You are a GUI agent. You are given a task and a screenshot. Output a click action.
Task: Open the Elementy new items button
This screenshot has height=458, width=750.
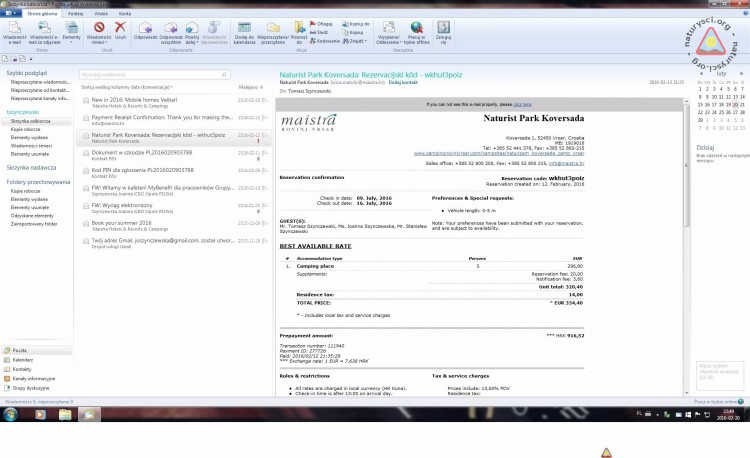pyautogui.click(x=71, y=33)
